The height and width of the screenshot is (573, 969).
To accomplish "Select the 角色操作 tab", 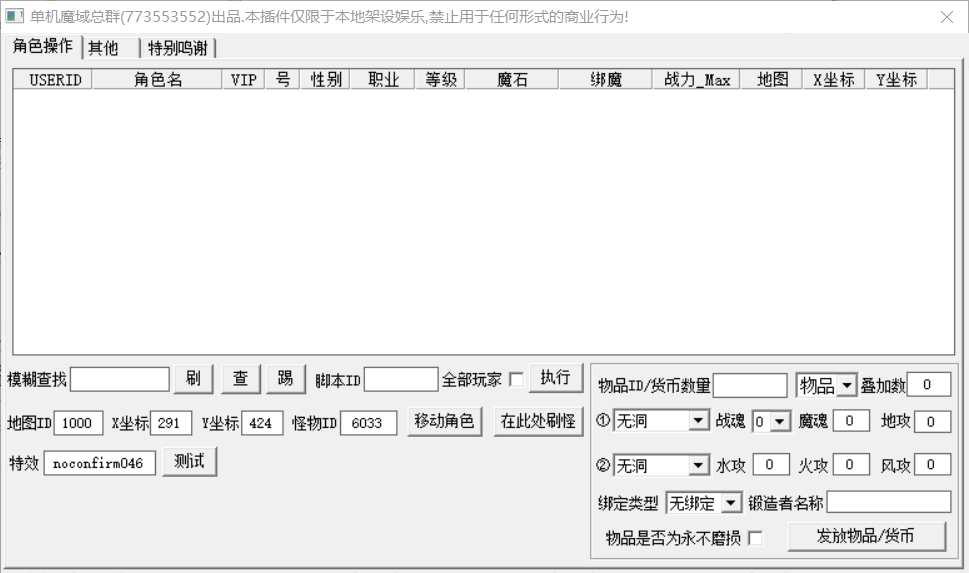I will (42, 47).
